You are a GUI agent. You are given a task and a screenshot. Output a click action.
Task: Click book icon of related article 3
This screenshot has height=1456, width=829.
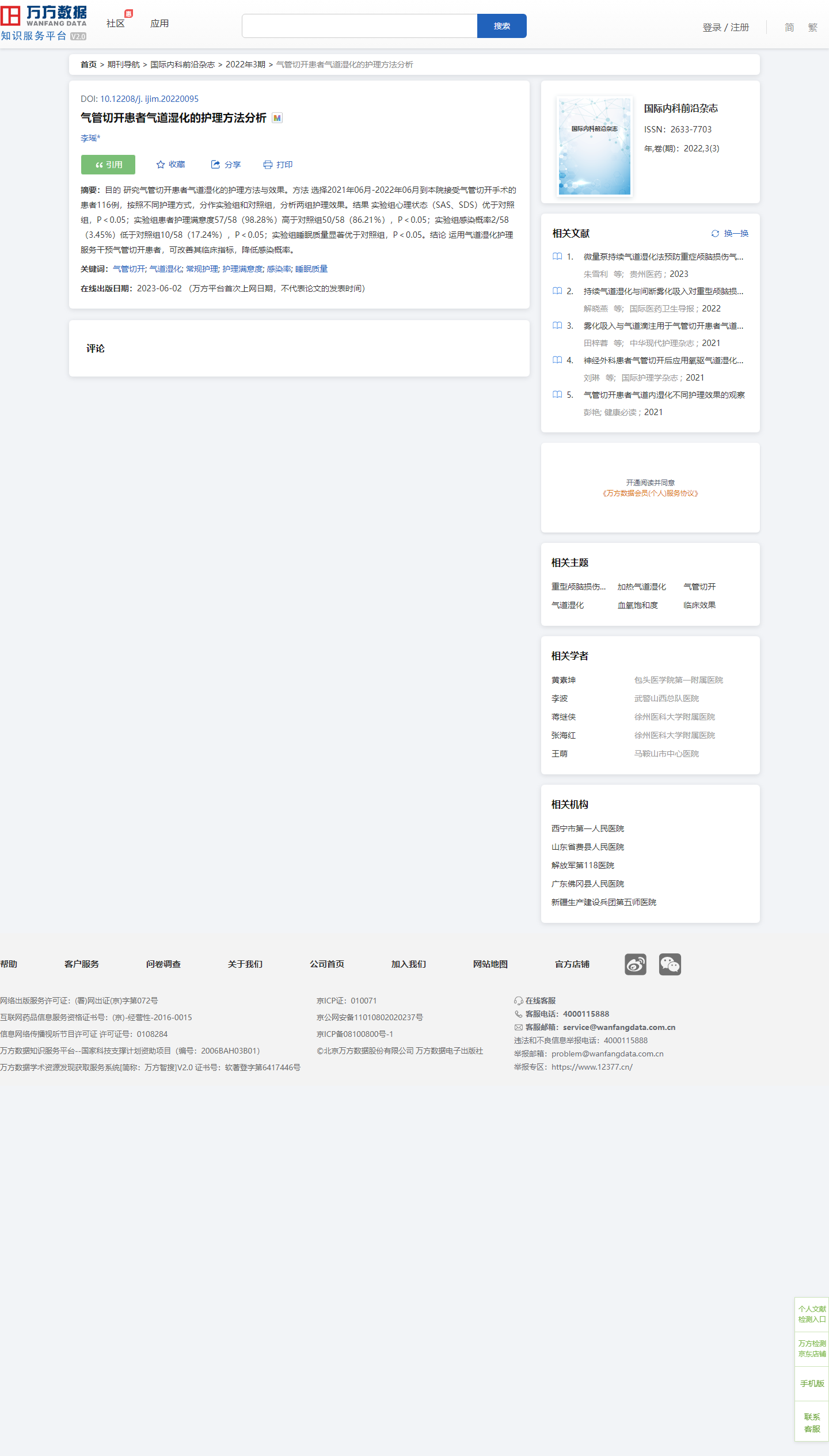pyautogui.click(x=557, y=325)
